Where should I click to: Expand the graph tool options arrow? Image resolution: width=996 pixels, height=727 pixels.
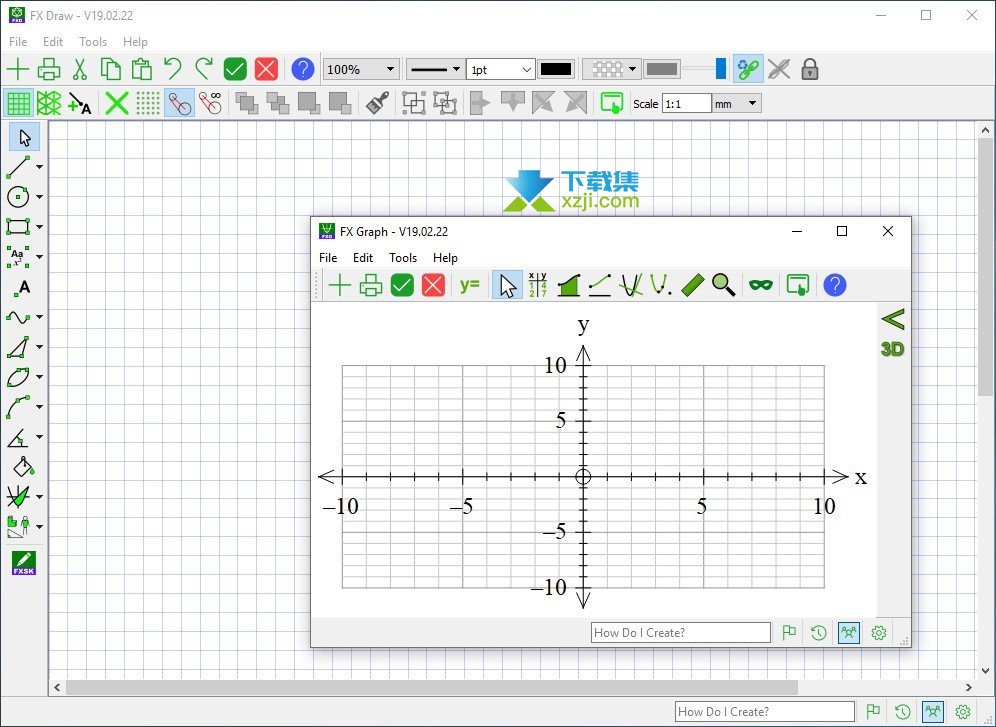pos(39,497)
